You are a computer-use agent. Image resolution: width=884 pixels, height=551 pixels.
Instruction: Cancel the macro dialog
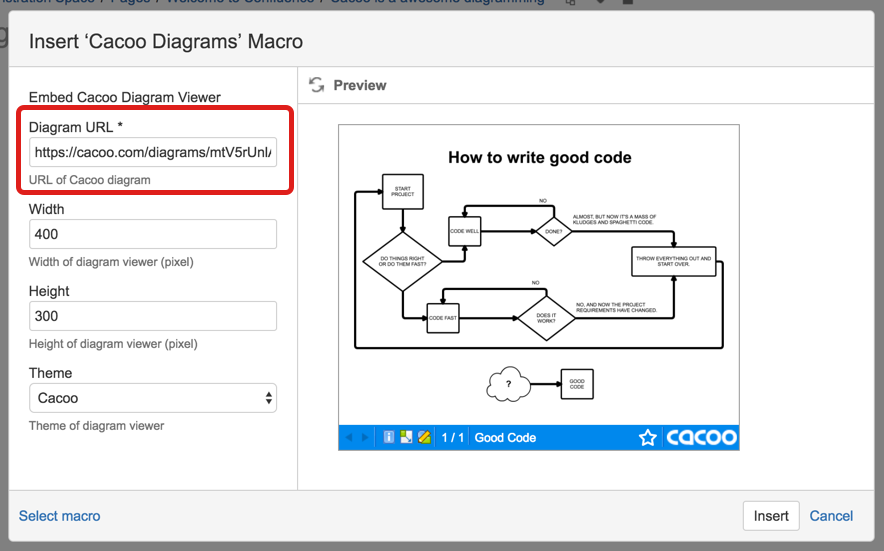click(x=831, y=516)
